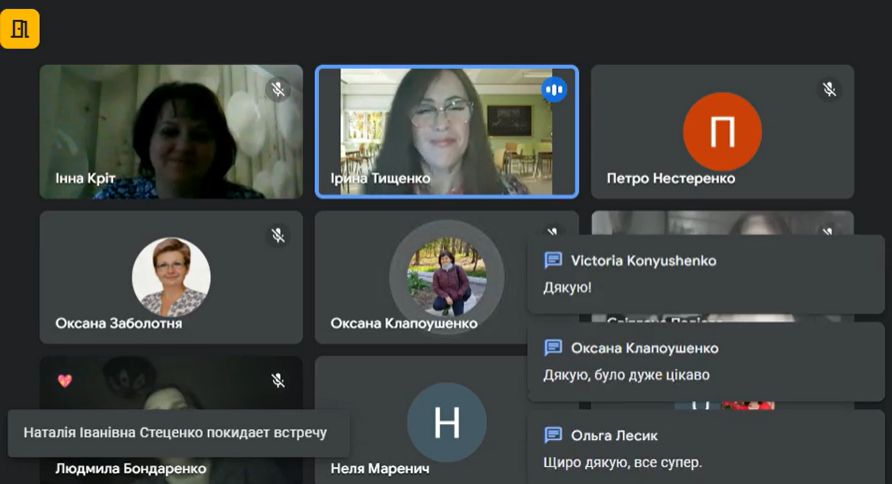Click the Інна Кріт name label

click(x=86, y=179)
